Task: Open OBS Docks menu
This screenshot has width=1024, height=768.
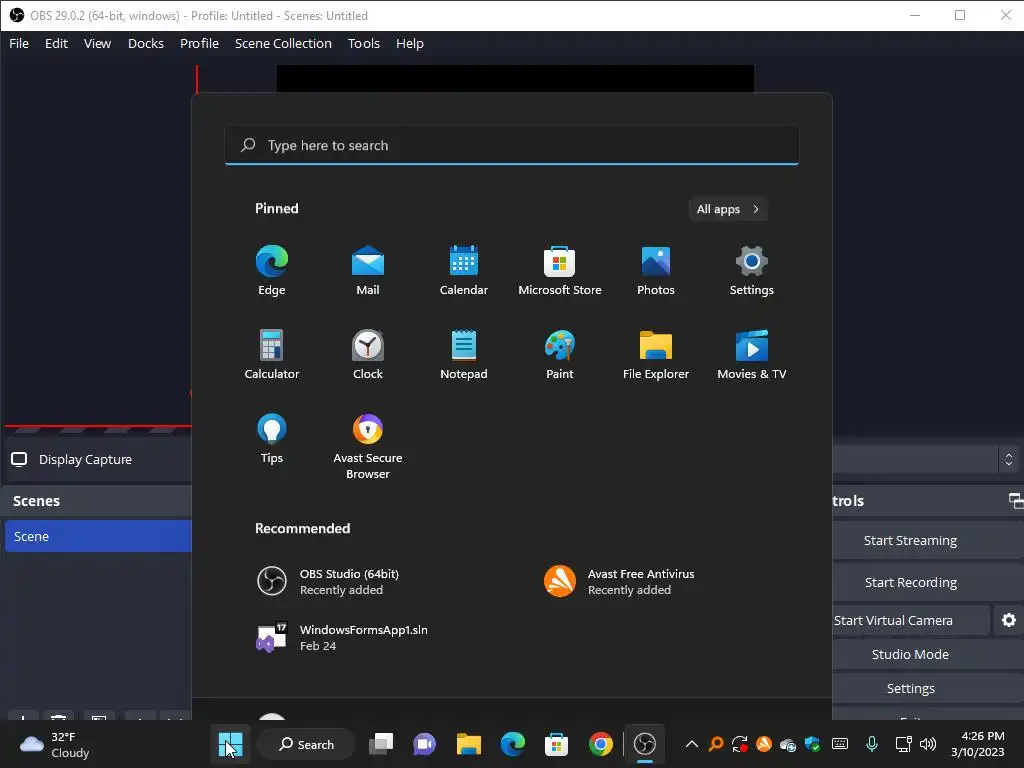Action: [146, 43]
